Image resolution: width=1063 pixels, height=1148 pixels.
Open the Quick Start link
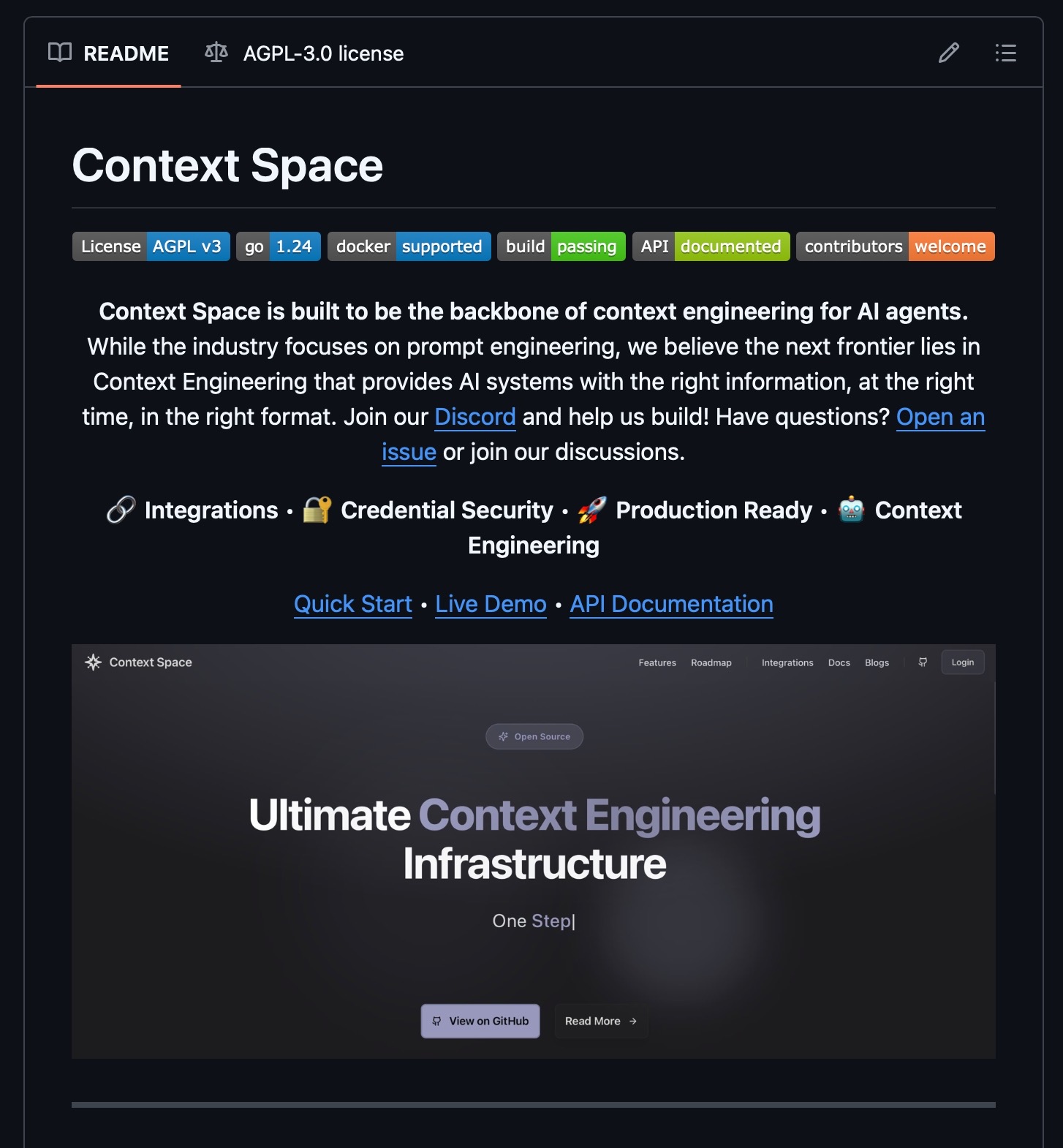353,604
